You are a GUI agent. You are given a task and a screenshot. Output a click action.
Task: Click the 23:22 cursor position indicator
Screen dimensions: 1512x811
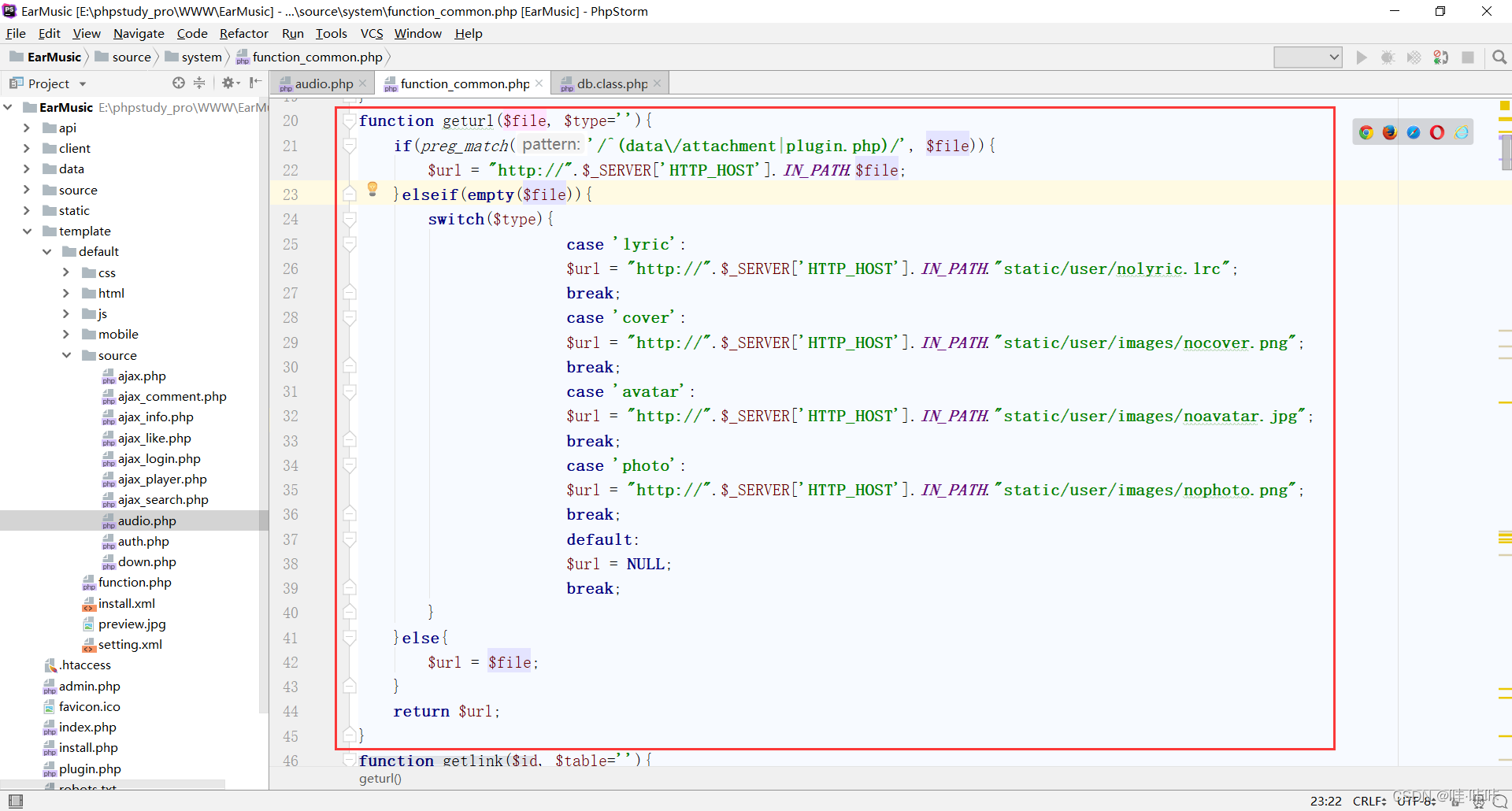pos(1326,801)
